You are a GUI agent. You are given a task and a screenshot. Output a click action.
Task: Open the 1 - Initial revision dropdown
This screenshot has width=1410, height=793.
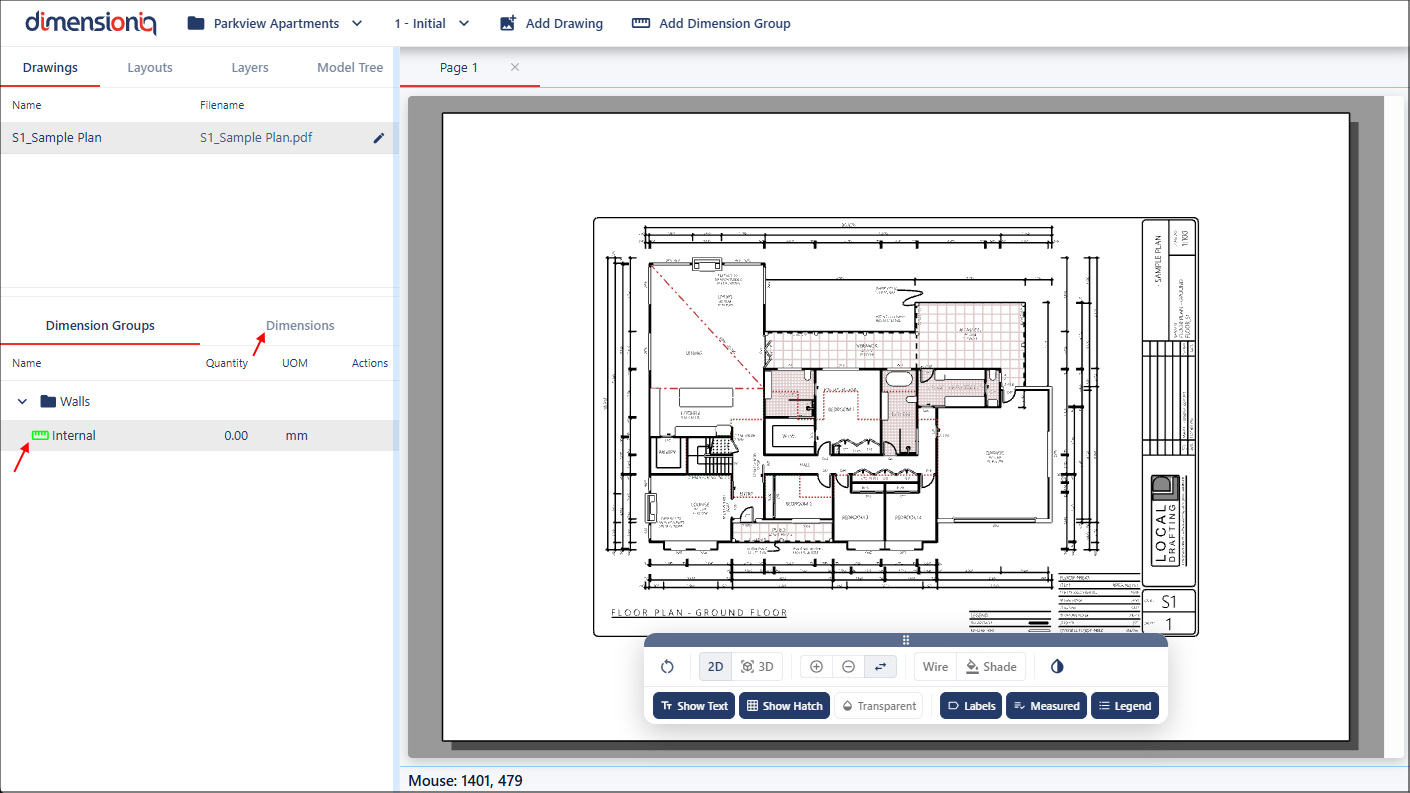pyautogui.click(x=431, y=23)
